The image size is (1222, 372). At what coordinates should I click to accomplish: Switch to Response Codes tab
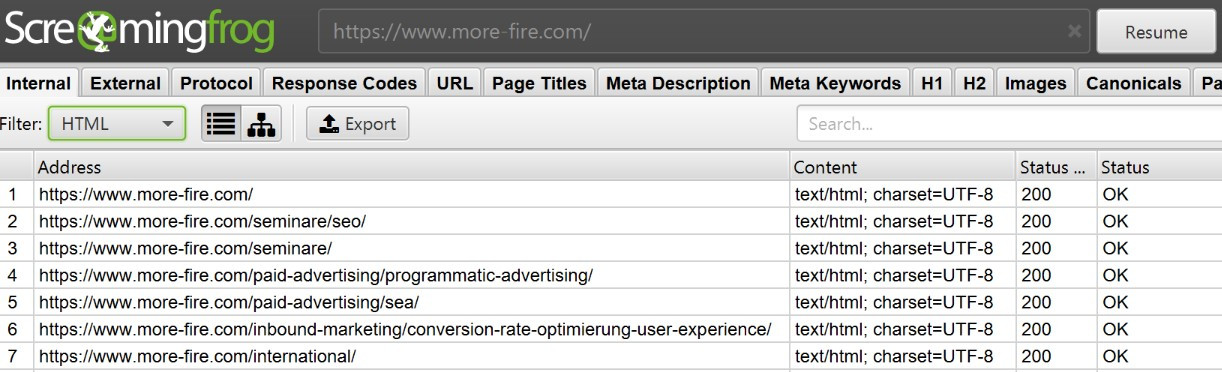click(344, 83)
